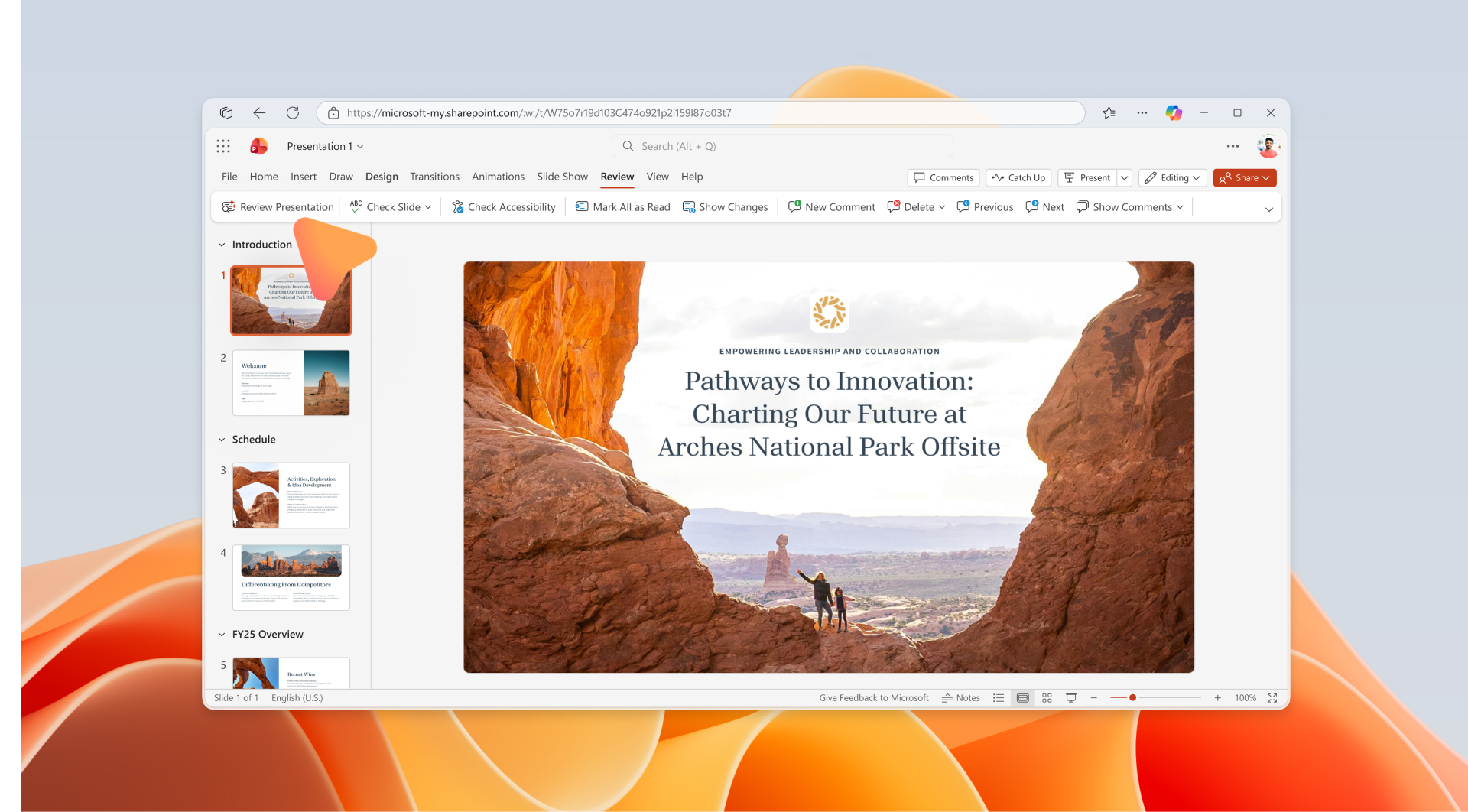Select the Slide Show tab
Screen dimensions: 1468x812
[562, 177]
